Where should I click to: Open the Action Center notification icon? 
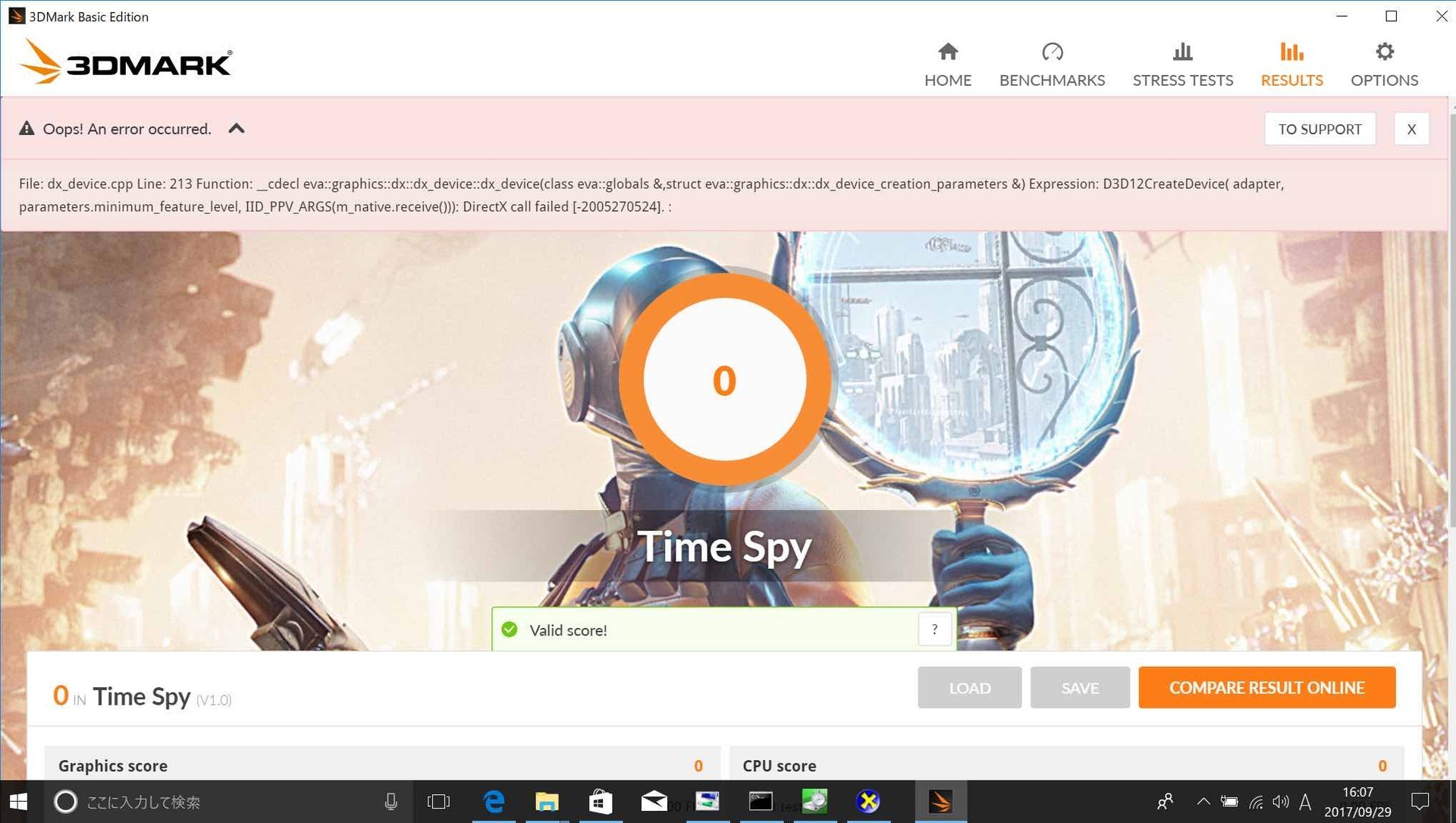tap(1420, 801)
